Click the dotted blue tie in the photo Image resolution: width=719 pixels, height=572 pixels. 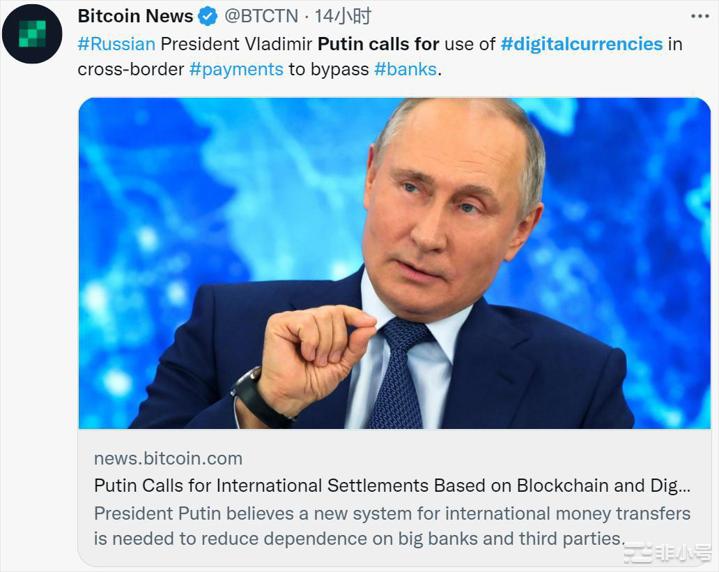(398, 375)
